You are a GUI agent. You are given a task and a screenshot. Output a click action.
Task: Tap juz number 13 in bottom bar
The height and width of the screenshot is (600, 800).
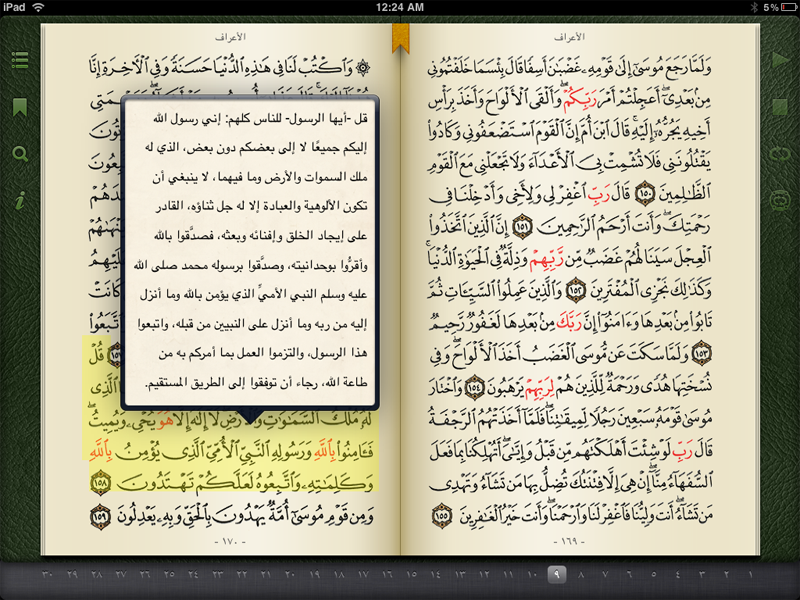pos(460,574)
